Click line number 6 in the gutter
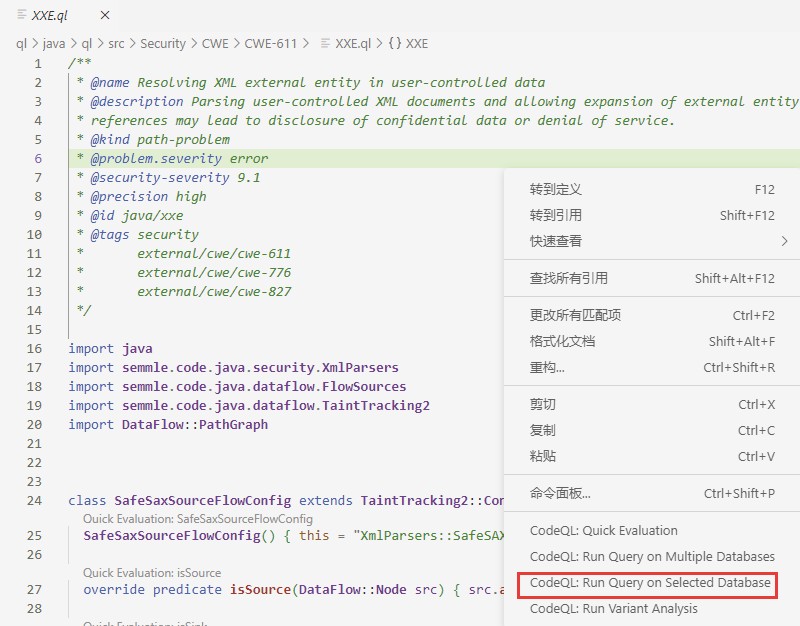Viewport: 800px width, 626px height. point(38,159)
